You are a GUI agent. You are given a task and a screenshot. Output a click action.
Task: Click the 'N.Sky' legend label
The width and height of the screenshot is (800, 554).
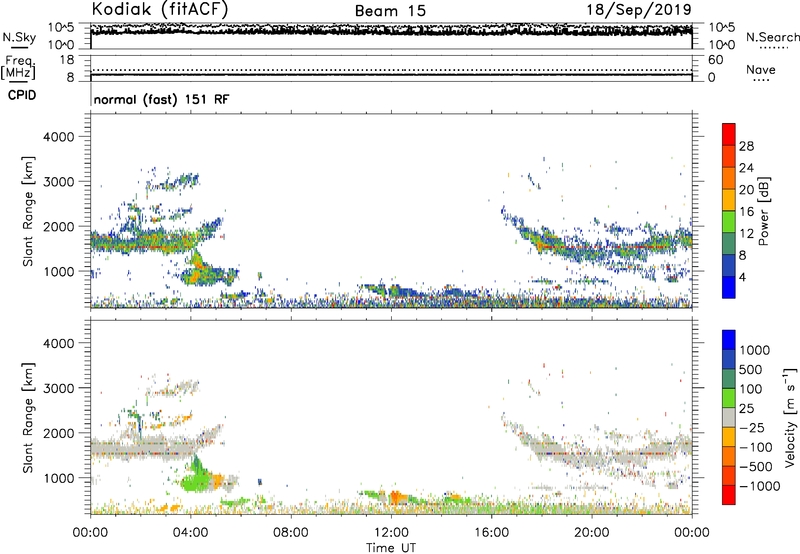pos(19,37)
